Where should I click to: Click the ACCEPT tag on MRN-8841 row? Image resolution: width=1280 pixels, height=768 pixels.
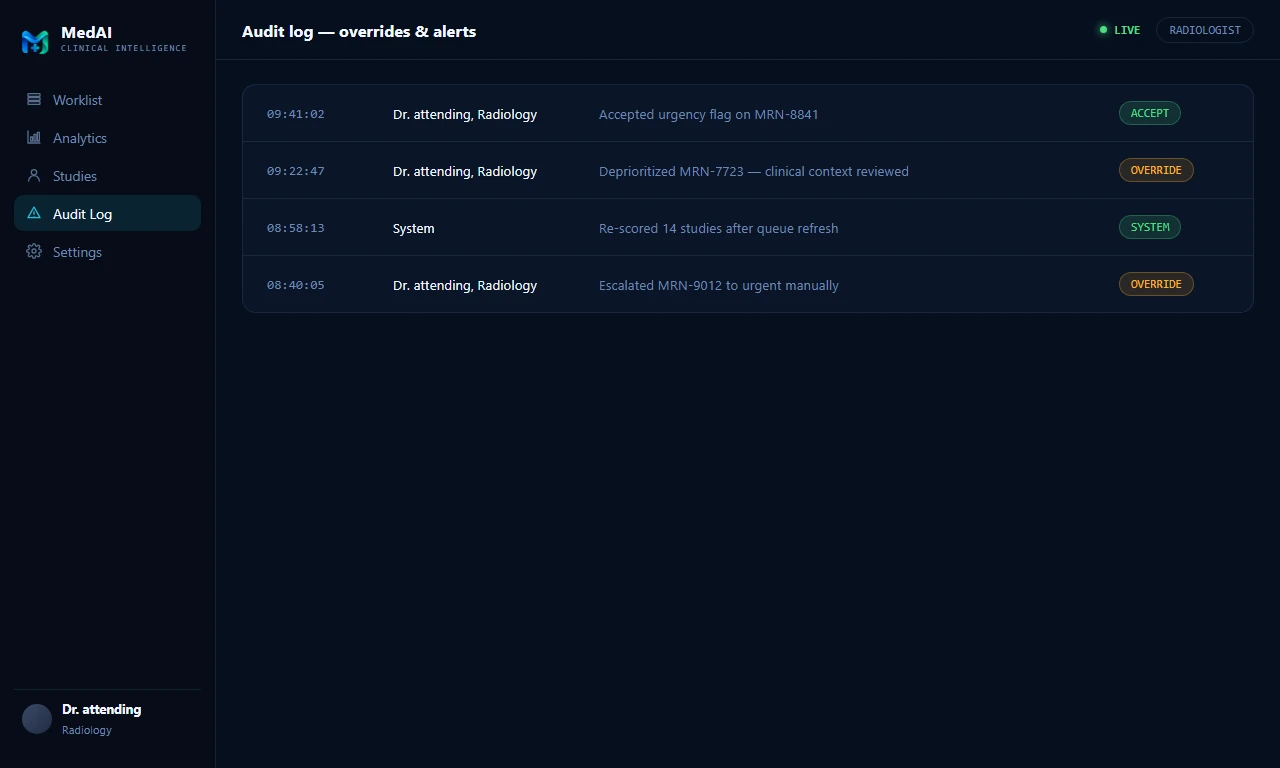1150,113
